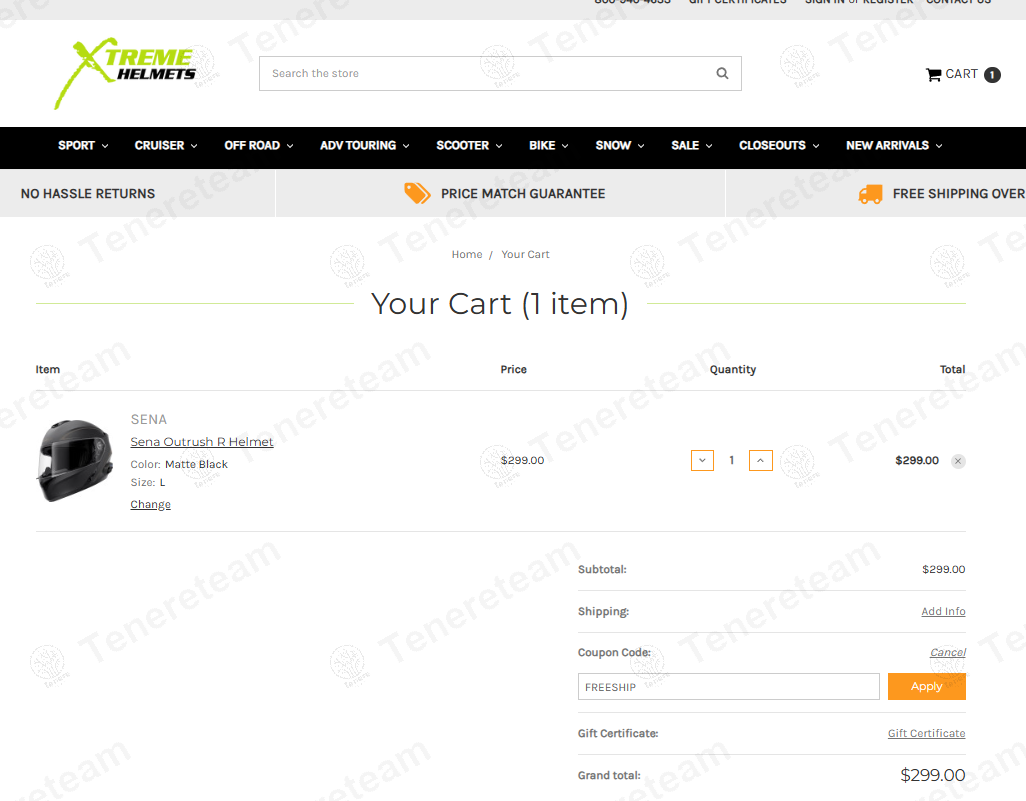Click the cart item count badge
This screenshot has width=1026, height=801.
992,75
